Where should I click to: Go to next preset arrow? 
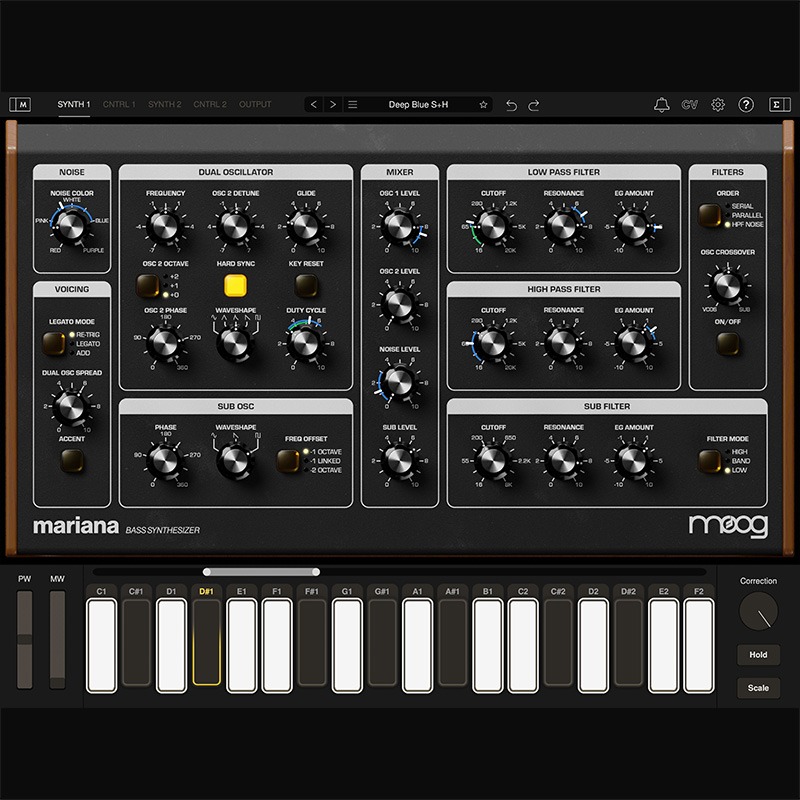(x=333, y=105)
